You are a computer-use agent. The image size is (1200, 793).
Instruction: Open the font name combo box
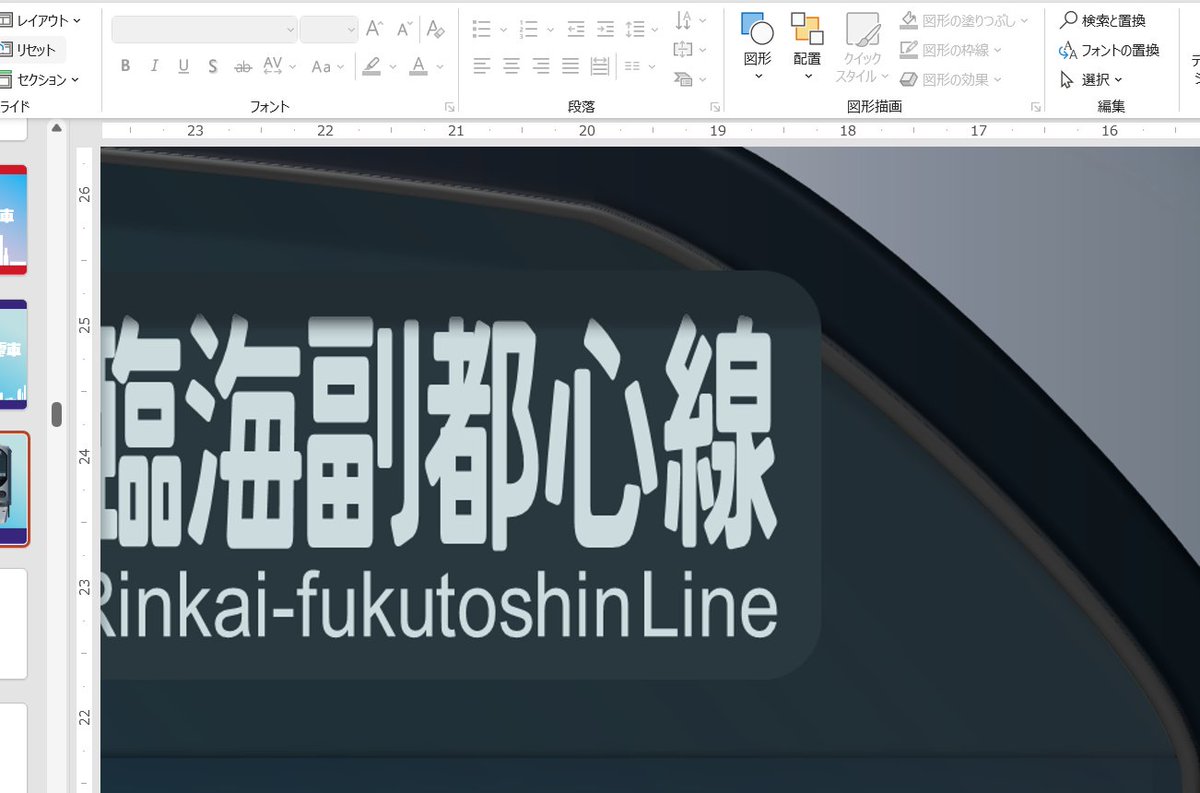tap(204, 29)
